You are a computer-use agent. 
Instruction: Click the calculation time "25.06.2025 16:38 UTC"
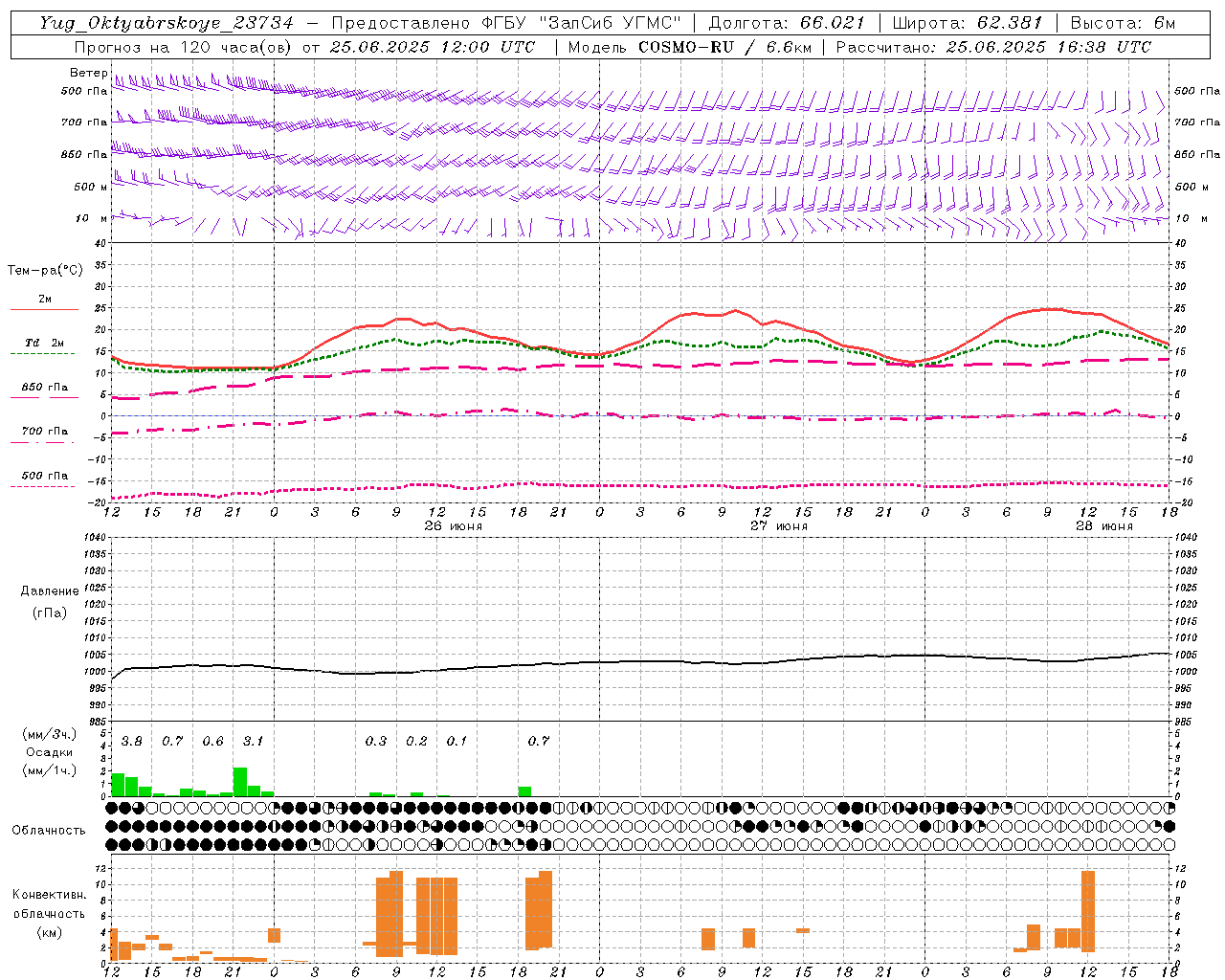[x=1048, y=47]
